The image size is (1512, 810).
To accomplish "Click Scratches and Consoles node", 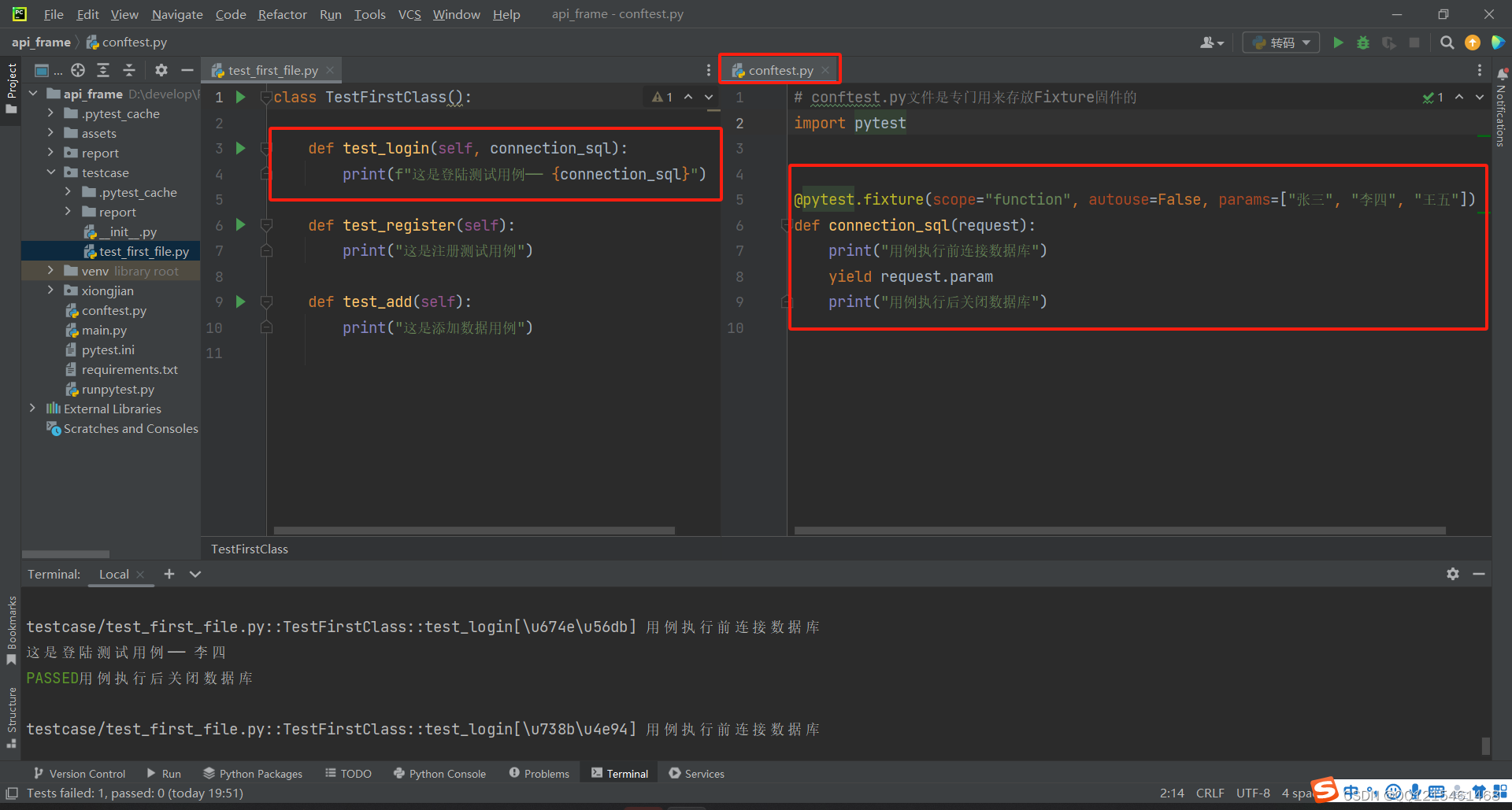I will click(131, 428).
